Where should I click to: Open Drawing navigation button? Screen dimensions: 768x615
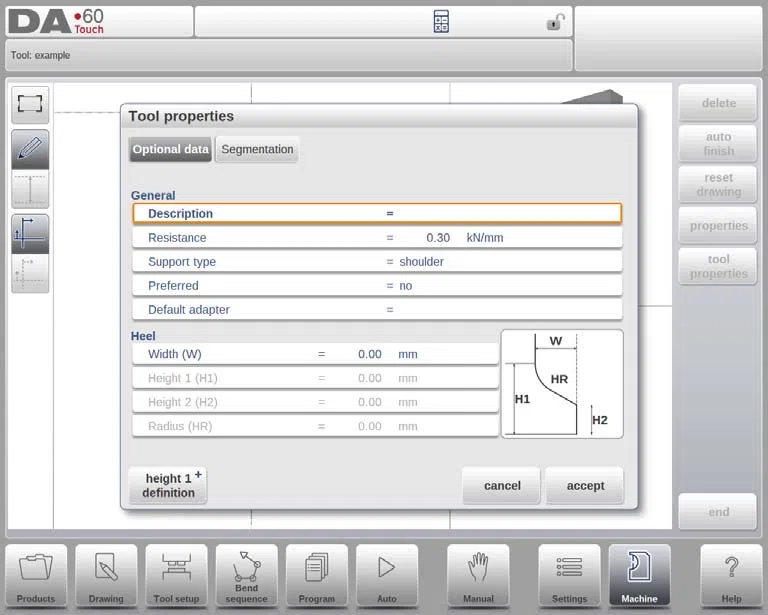click(x=106, y=576)
